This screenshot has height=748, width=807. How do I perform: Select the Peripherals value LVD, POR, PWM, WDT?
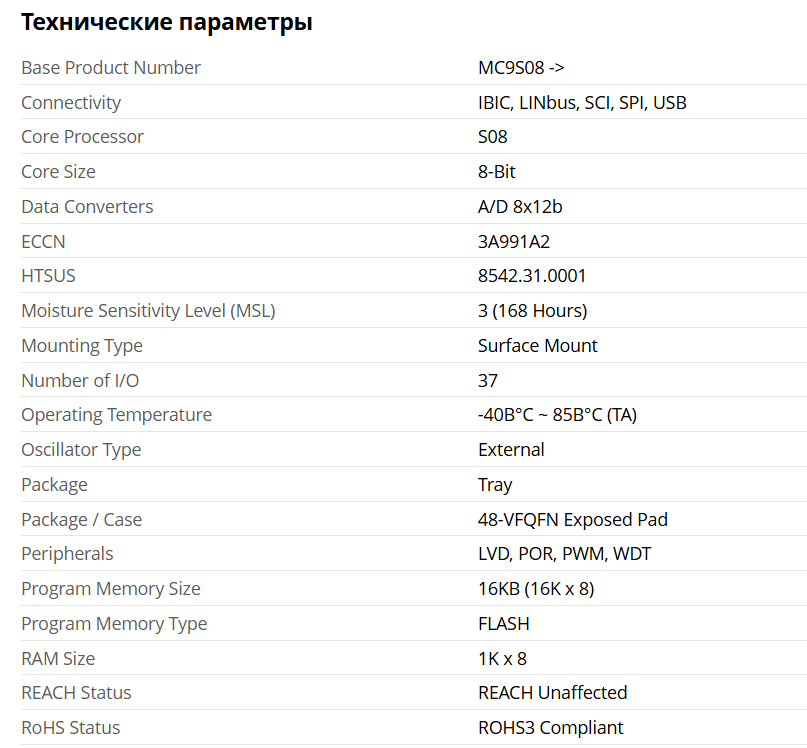click(565, 554)
